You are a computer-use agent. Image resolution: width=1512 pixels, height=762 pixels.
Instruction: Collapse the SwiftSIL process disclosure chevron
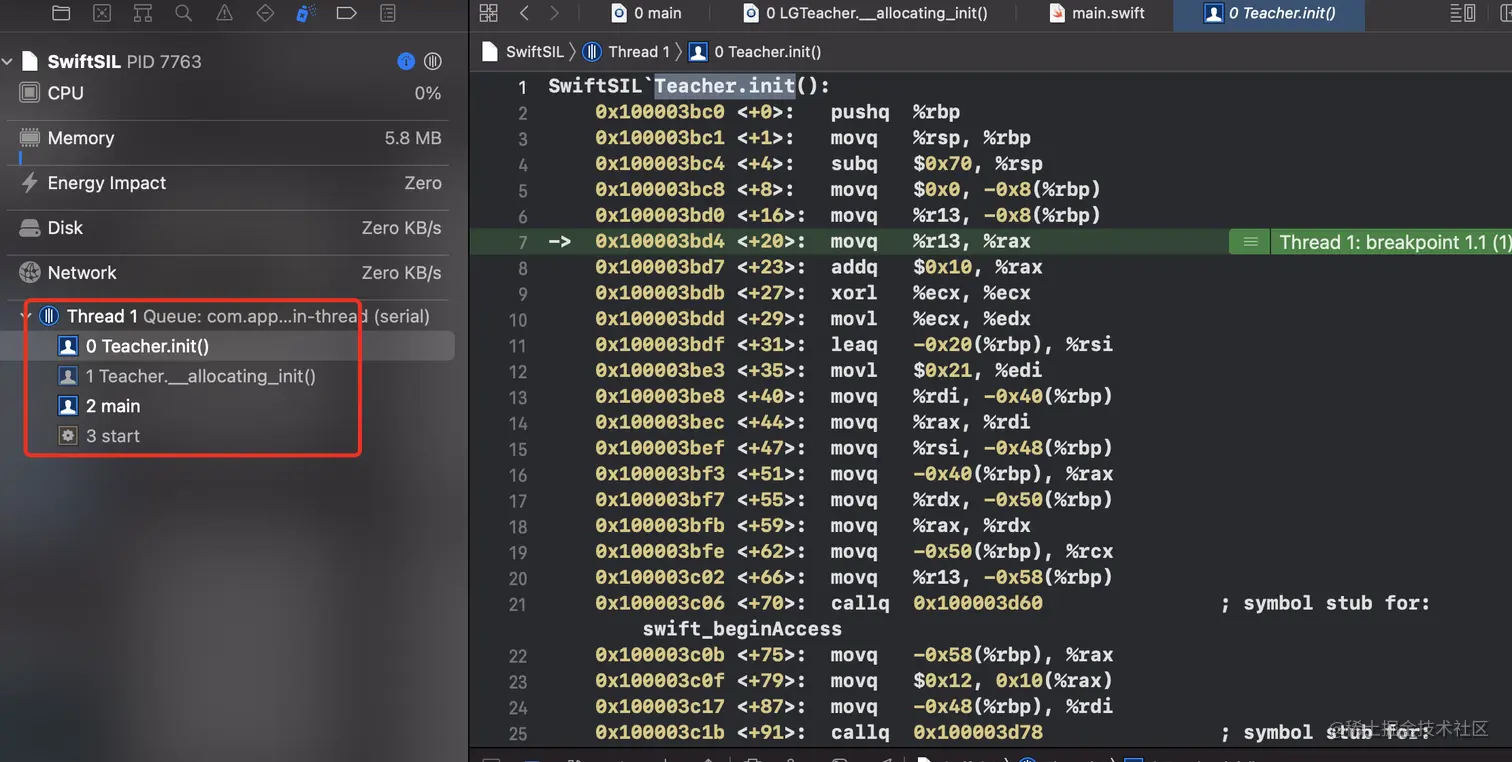coord(8,62)
